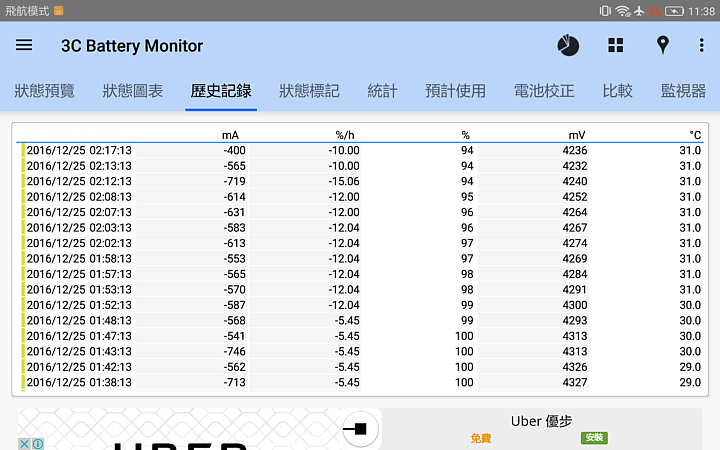Select row 2016/12/25 01:53:13
The width and height of the screenshot is (720, 450).
pyautogui.click(x=362, y=289)
